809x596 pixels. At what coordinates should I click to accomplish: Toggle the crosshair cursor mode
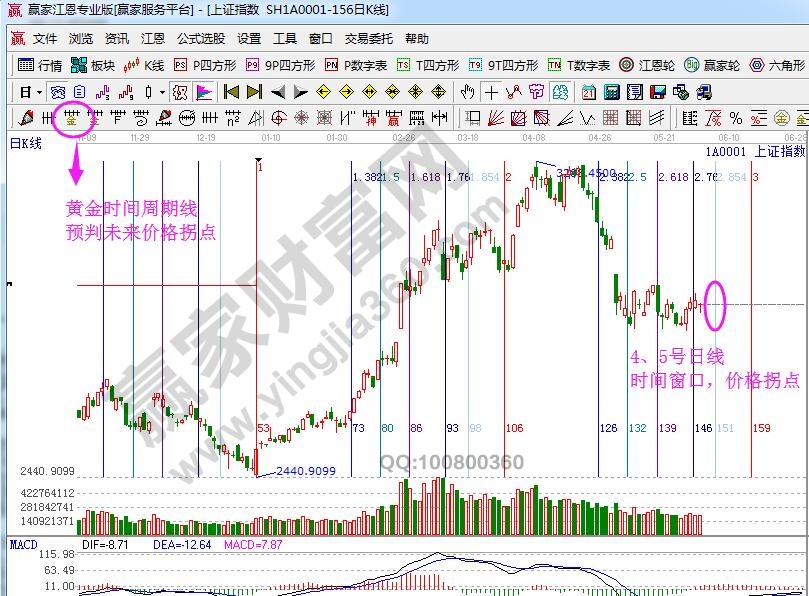491,92
